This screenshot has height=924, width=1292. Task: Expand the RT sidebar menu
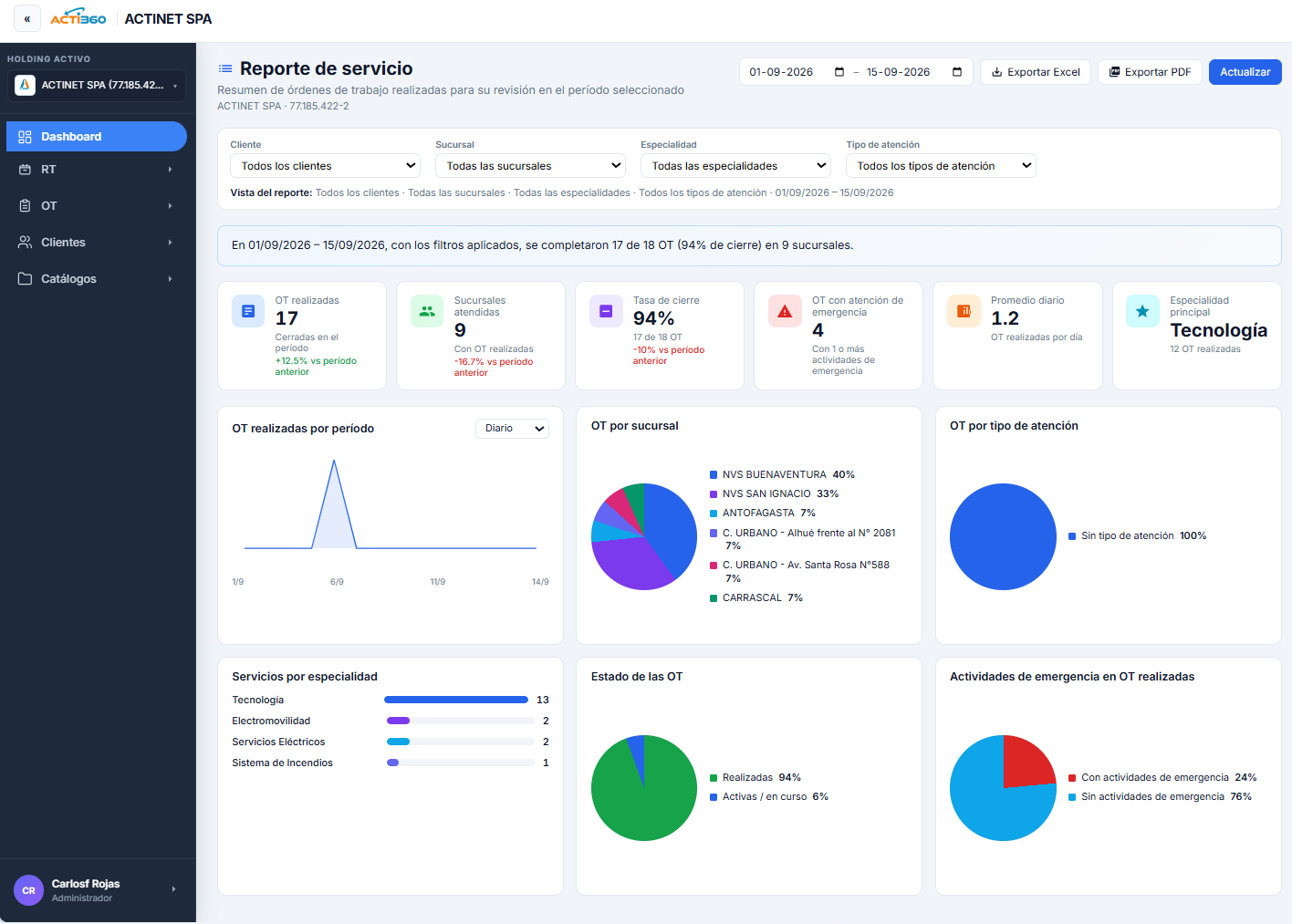click(170, 170)
